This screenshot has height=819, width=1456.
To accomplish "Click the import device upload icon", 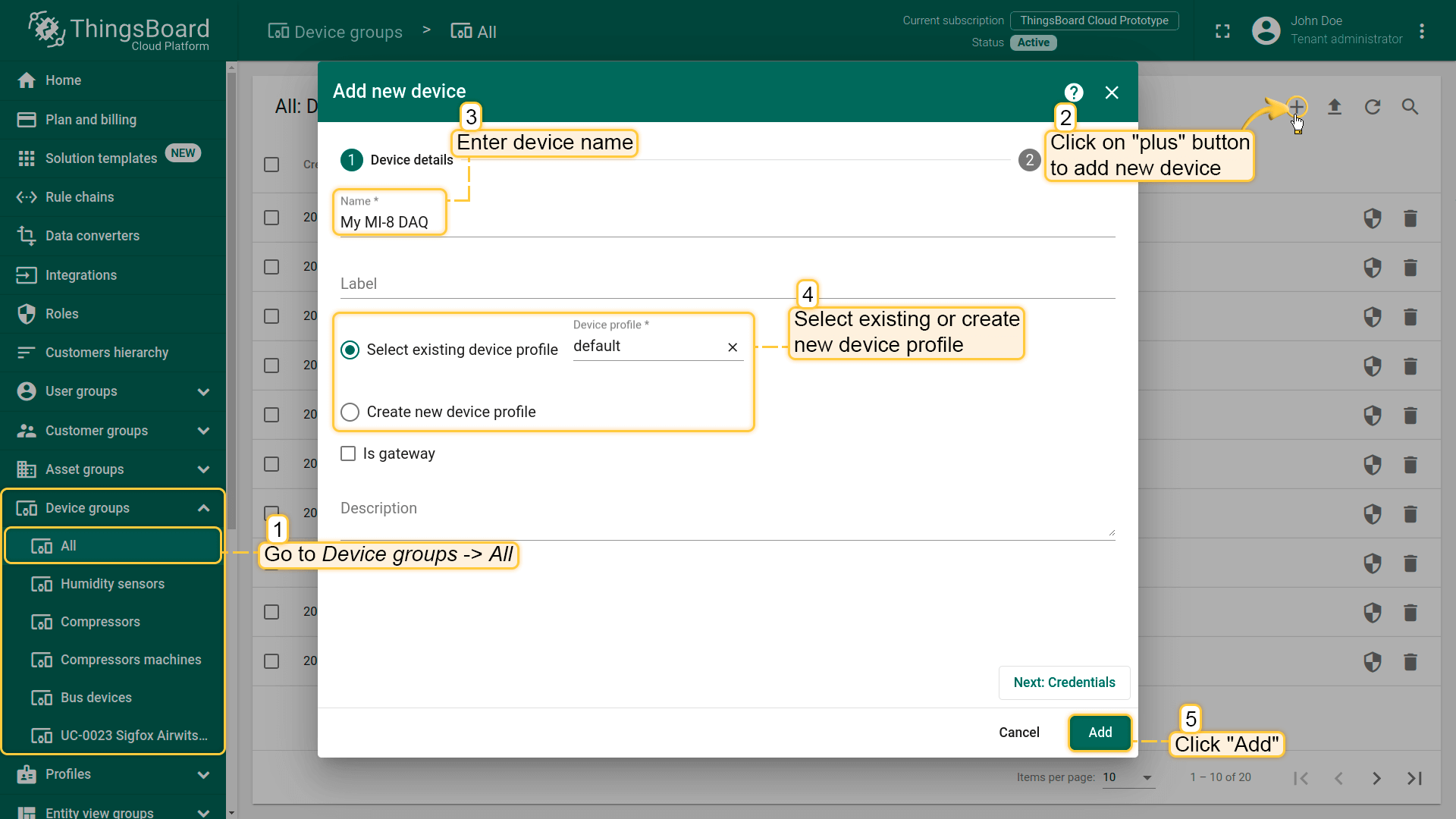I will [x=1335, y=107].
